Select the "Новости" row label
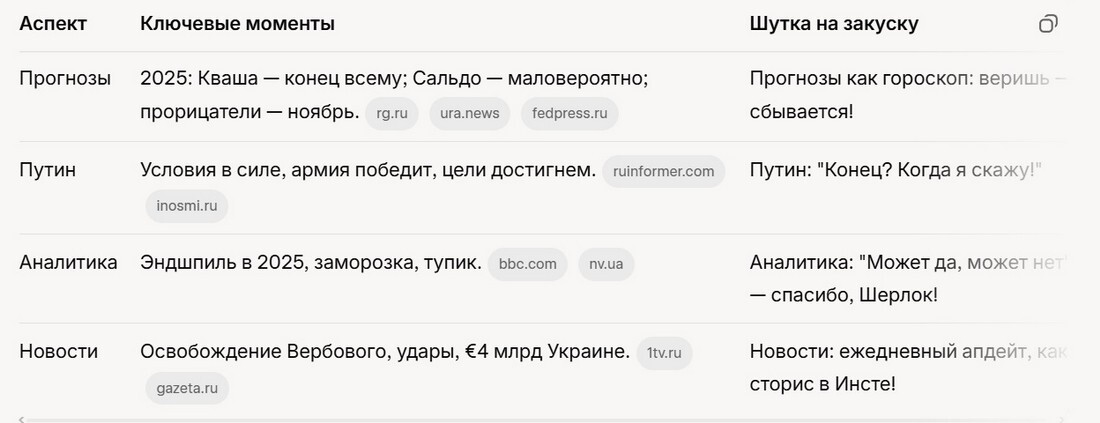The height and width of the screenshot is (423, 1100). tap(59, 352)
